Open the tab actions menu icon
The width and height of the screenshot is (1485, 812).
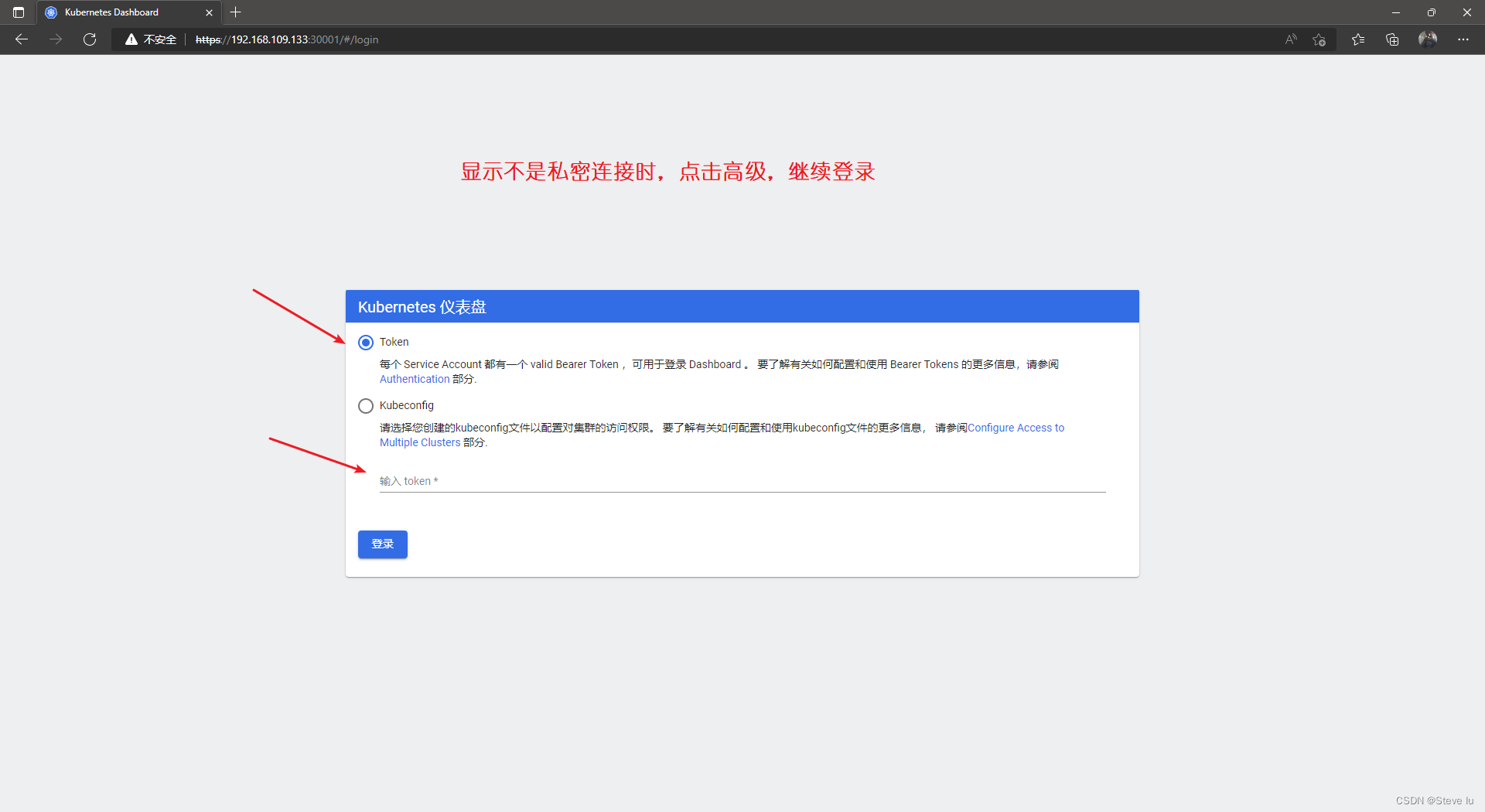[x=19, y=12]
